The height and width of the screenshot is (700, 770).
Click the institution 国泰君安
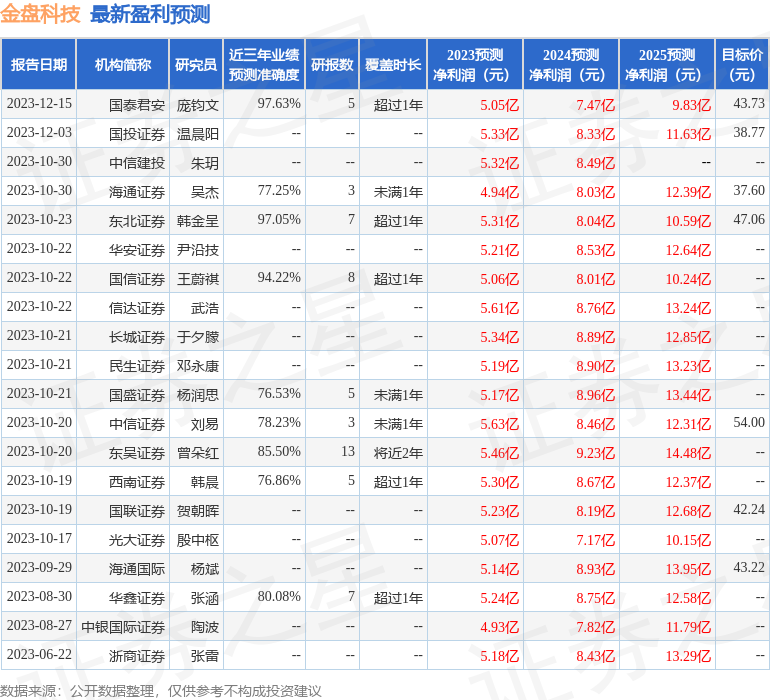(x=137, y=105)
